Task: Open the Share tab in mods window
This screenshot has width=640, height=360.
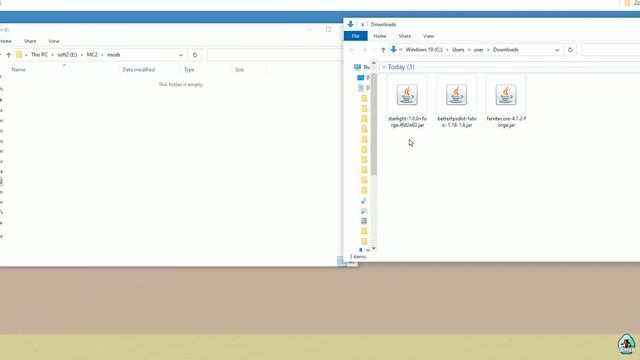Action: point(30,41)
